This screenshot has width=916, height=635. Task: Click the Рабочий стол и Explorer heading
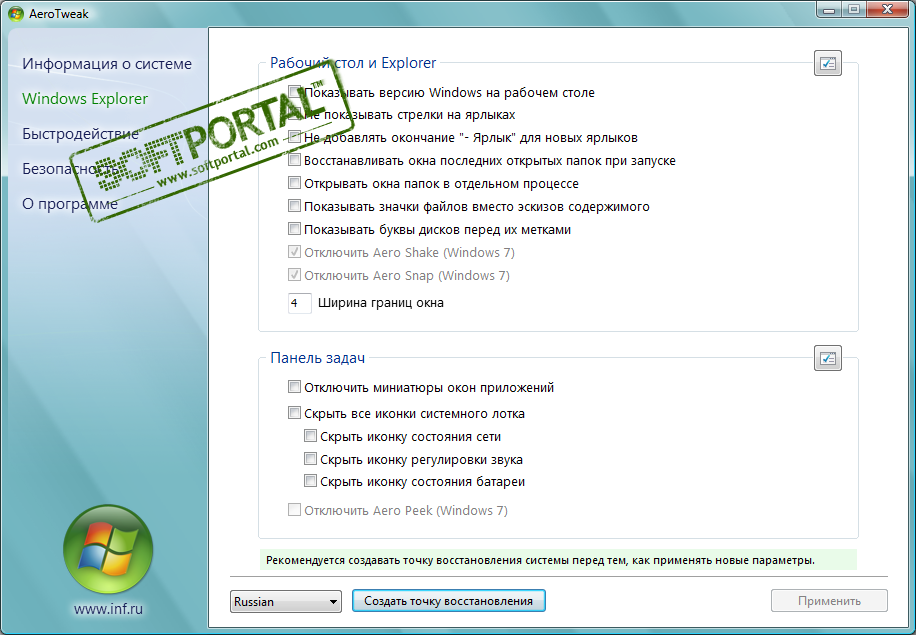353,63
